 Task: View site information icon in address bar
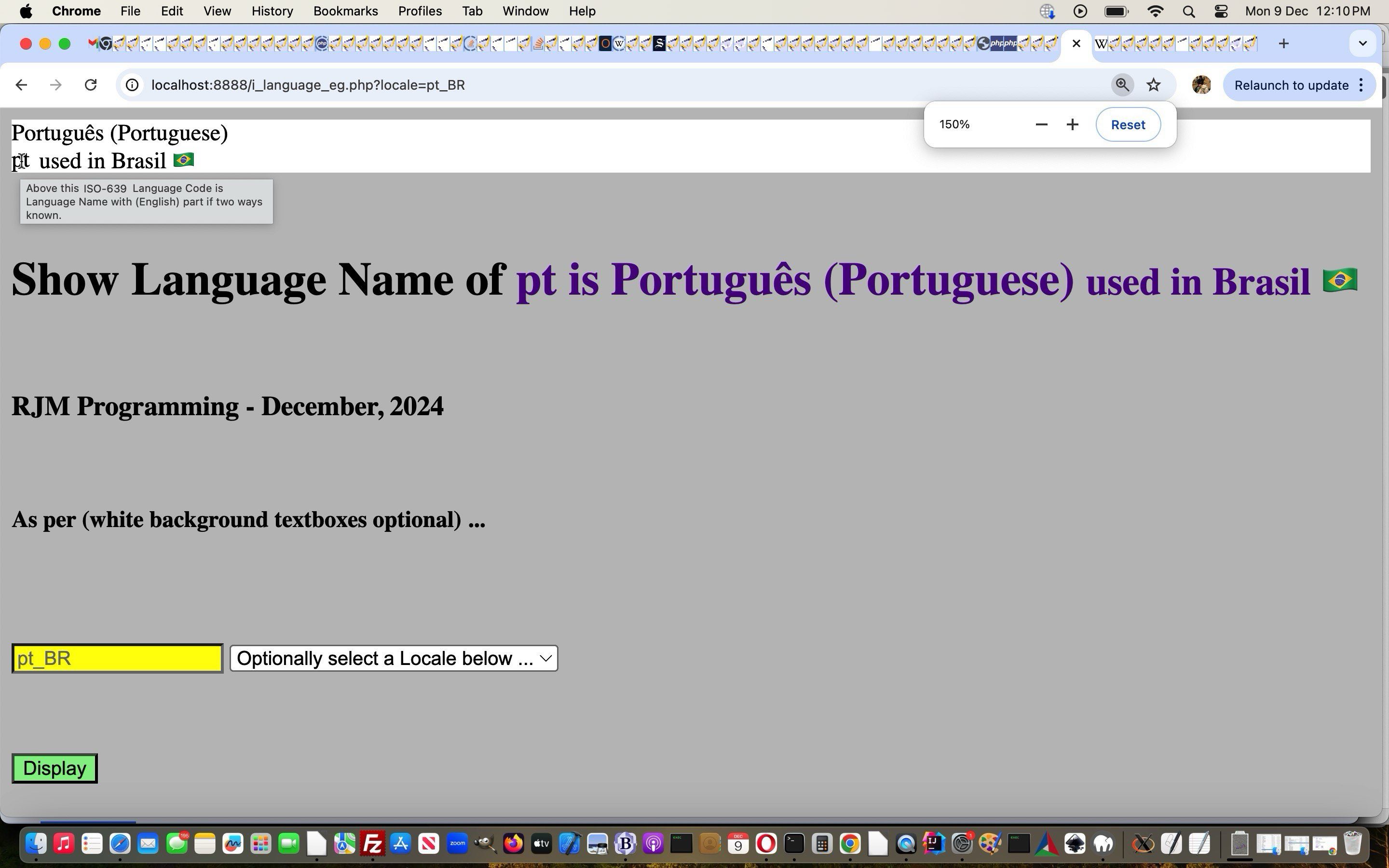click(x=132, y=85)
